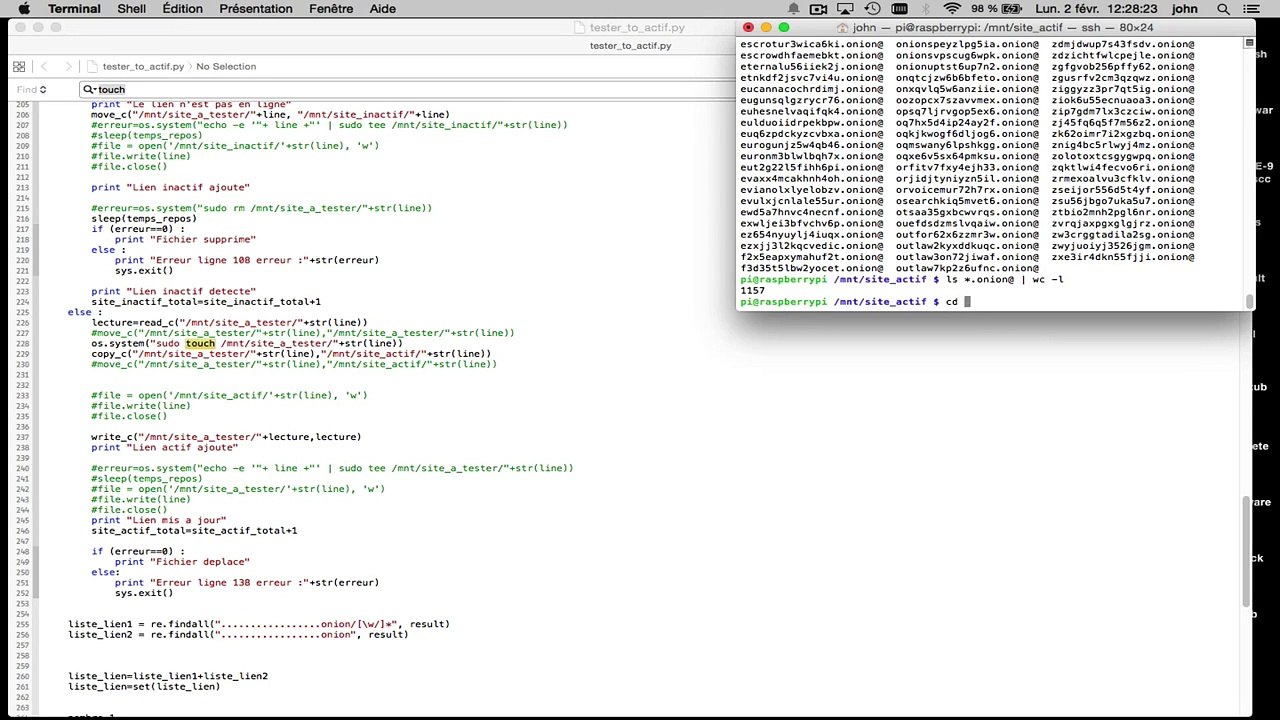The width and height of the screenshot is (1280, 720).
Task: Open the Terminal application menu
Action: tap(74, 9)
